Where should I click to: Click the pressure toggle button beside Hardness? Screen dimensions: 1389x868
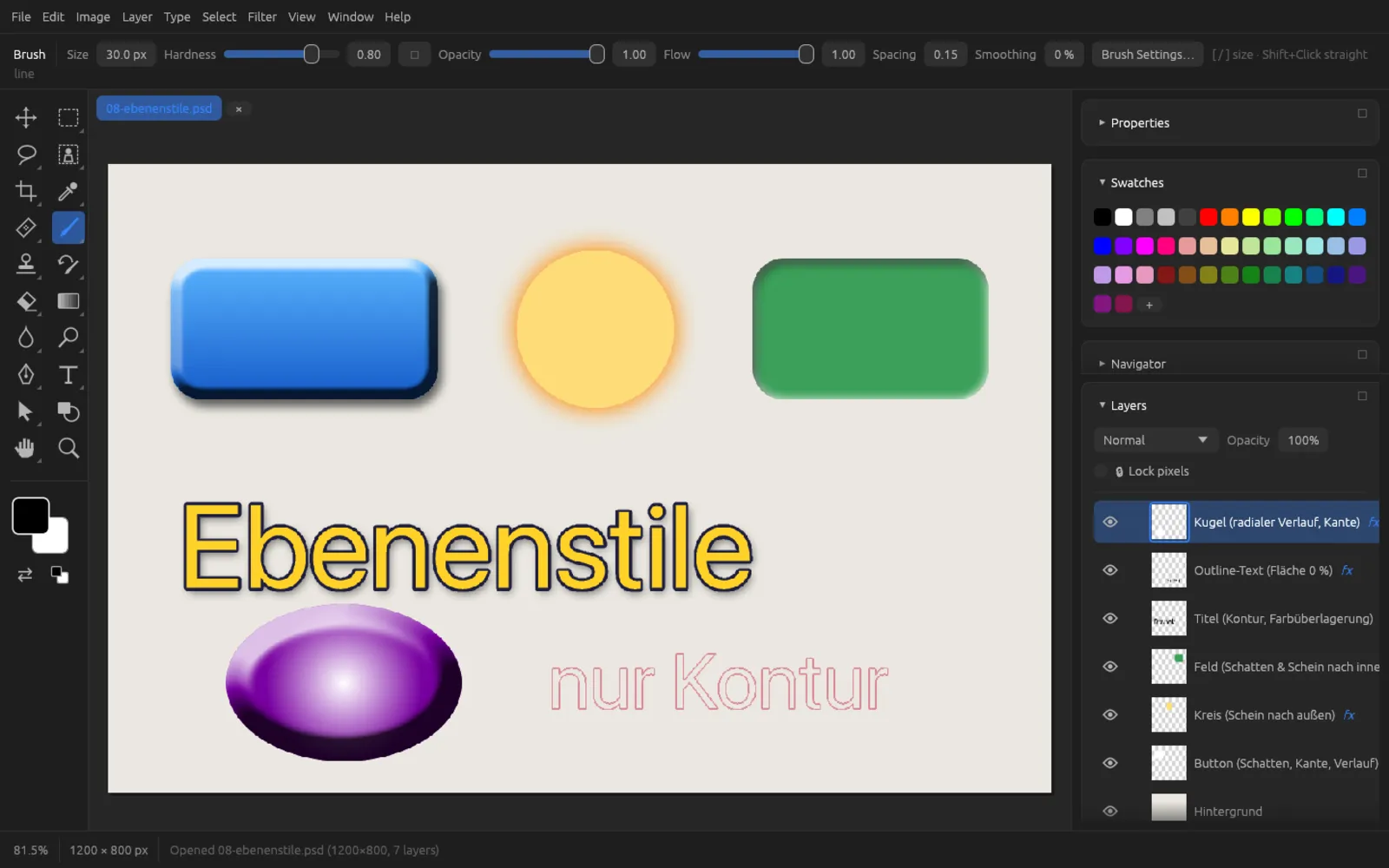[x=414, y=54]
